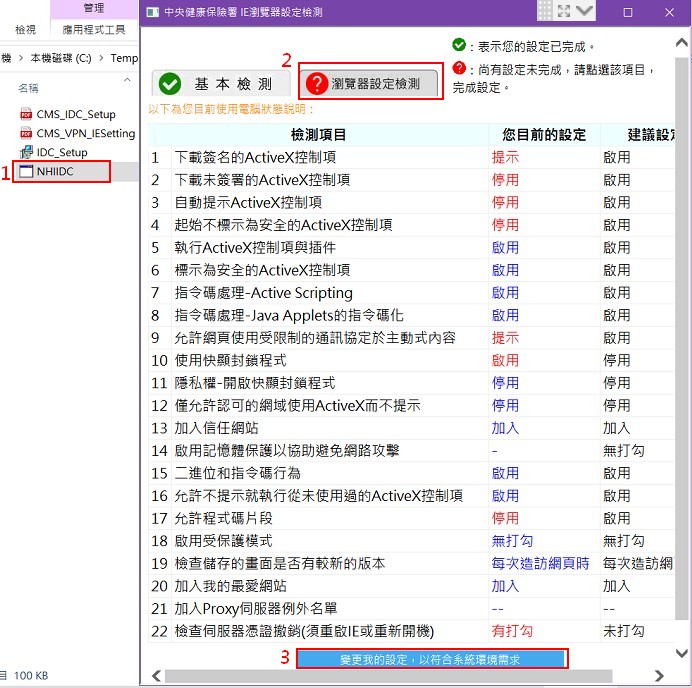692x688 pixels.
Task: Maximize the IE設定檢測 window
Action: pyautogui.click(x=627, y=12)
